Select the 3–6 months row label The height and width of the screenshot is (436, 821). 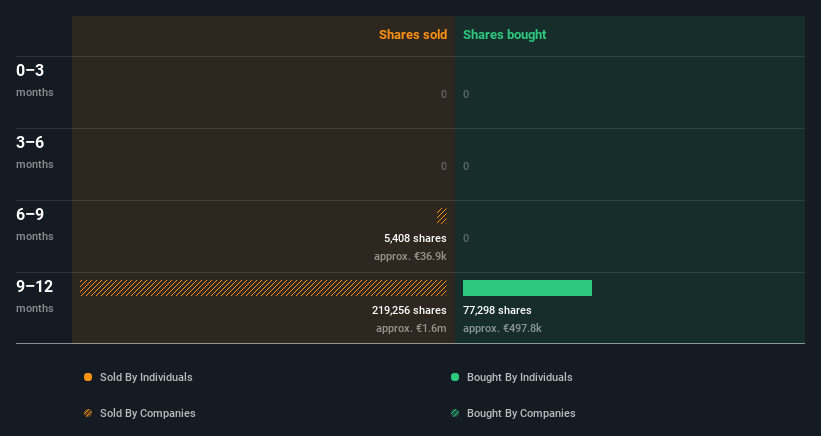tap(35, 152)
